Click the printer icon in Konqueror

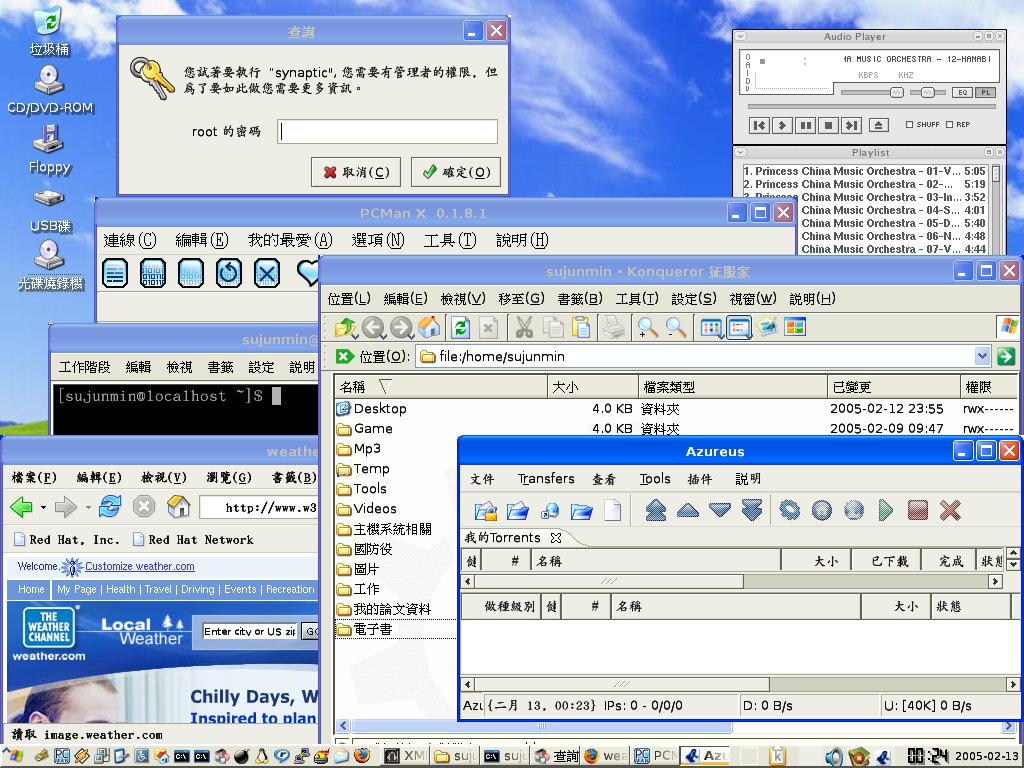(613, 327)
